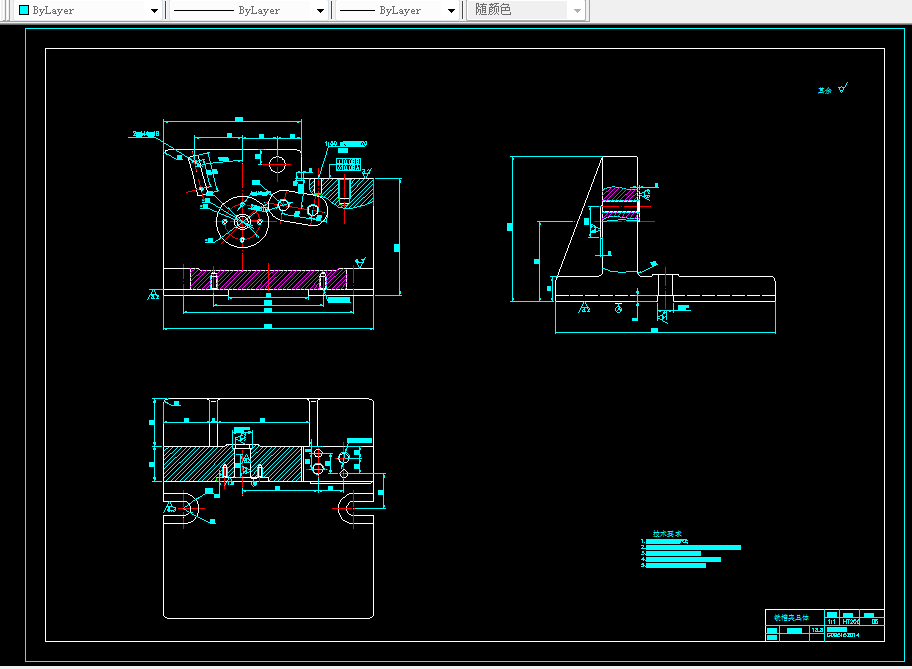Select the part name text in the title block
The height and width of the screenshot is (669, 912).
click(791, 618)
